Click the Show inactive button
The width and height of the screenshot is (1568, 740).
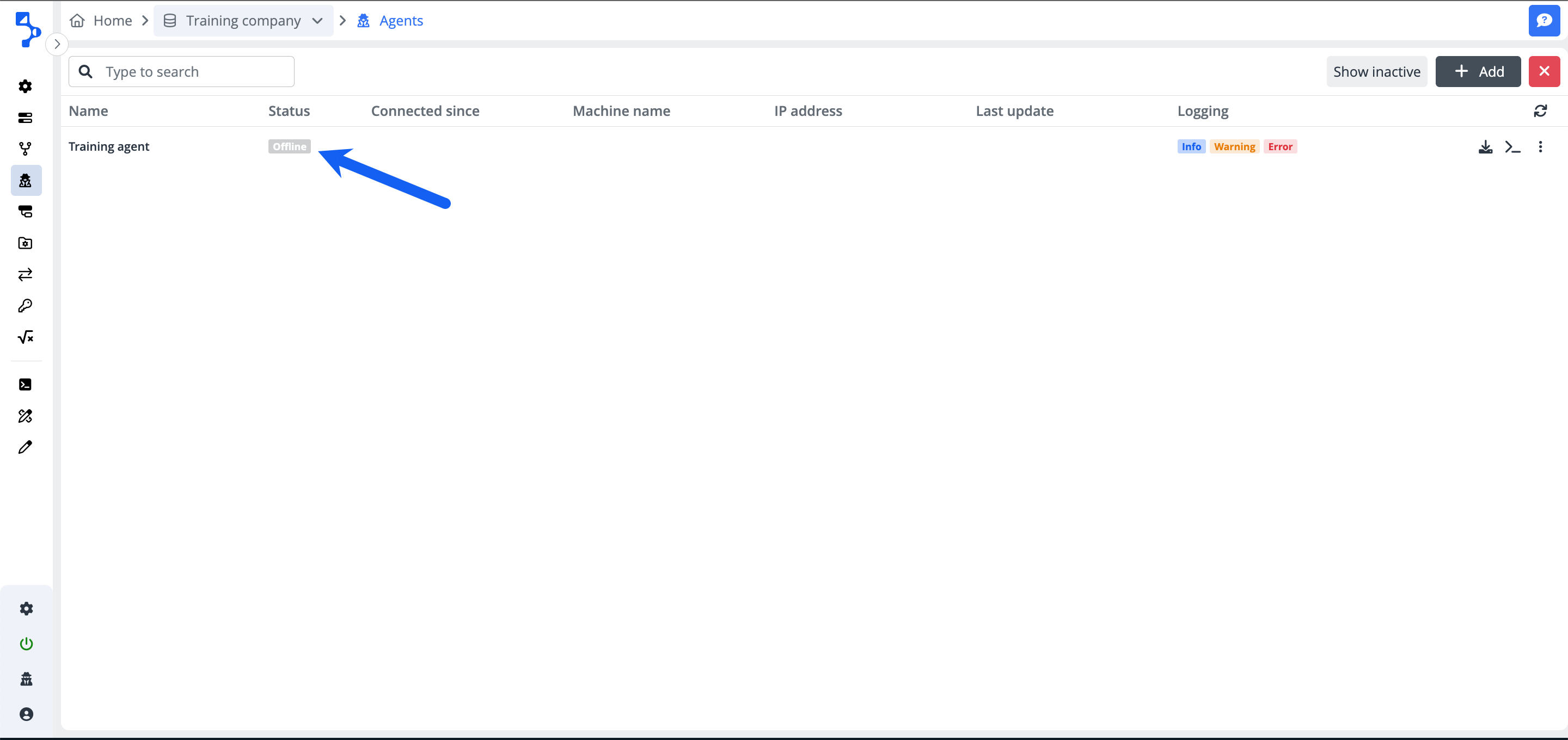pos(1376,72)
